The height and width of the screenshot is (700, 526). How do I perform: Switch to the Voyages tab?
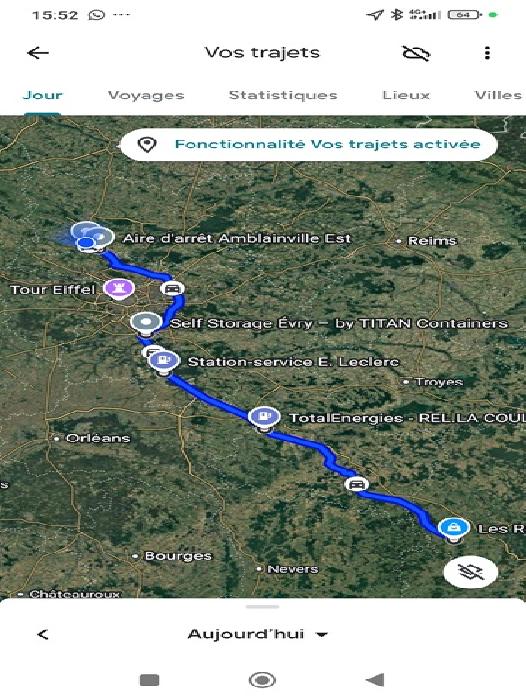coord(146,95)
